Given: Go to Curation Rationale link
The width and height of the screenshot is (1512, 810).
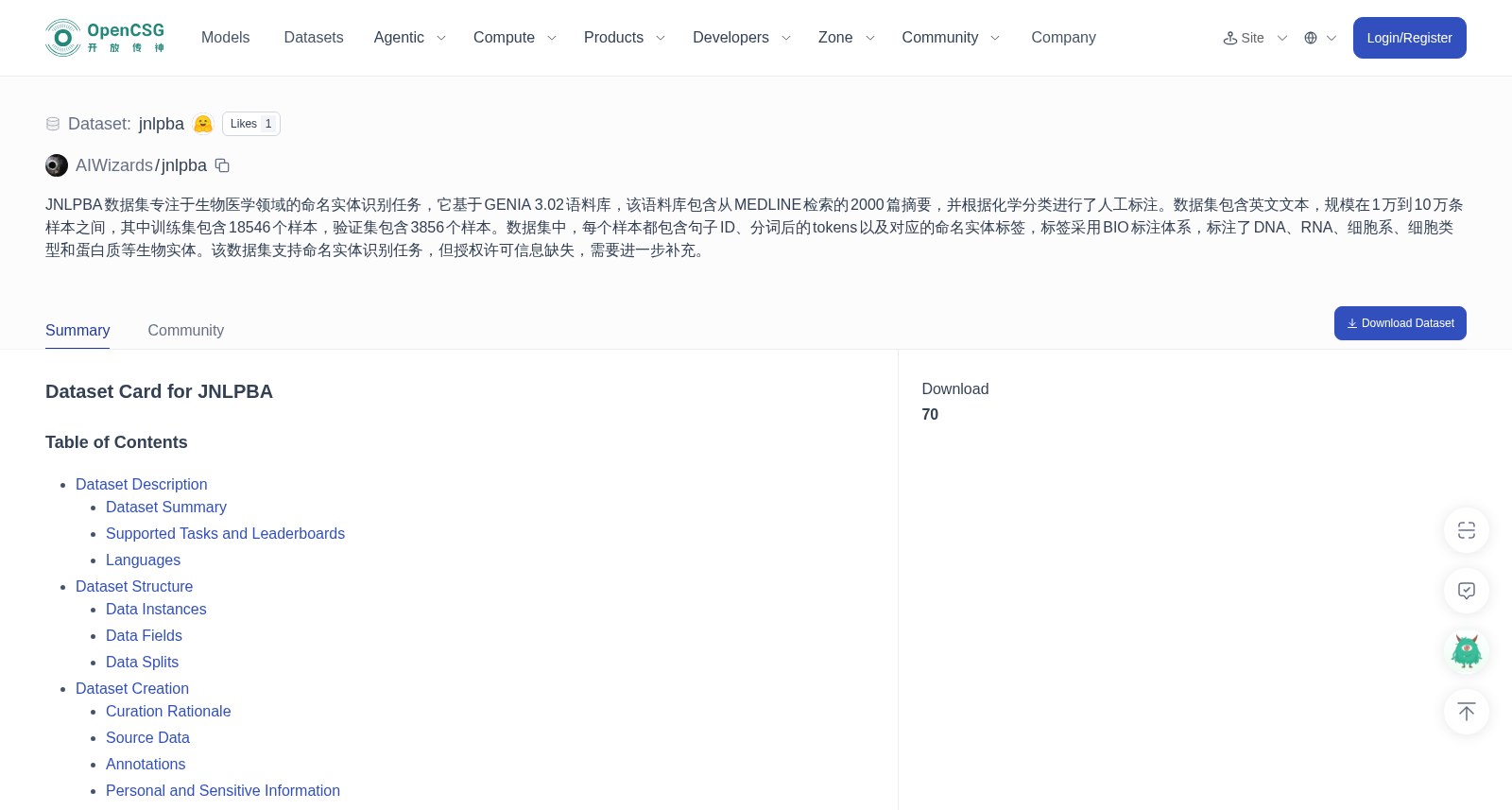Looking at the screenshot, I should [168, 711].
